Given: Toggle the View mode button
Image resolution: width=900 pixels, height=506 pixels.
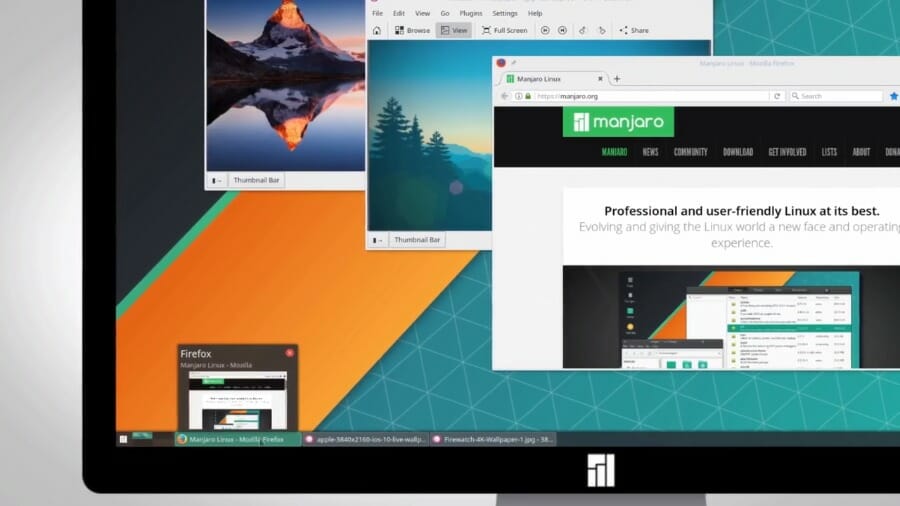Looking at the screenshot, I should click(x=453, y=30).
